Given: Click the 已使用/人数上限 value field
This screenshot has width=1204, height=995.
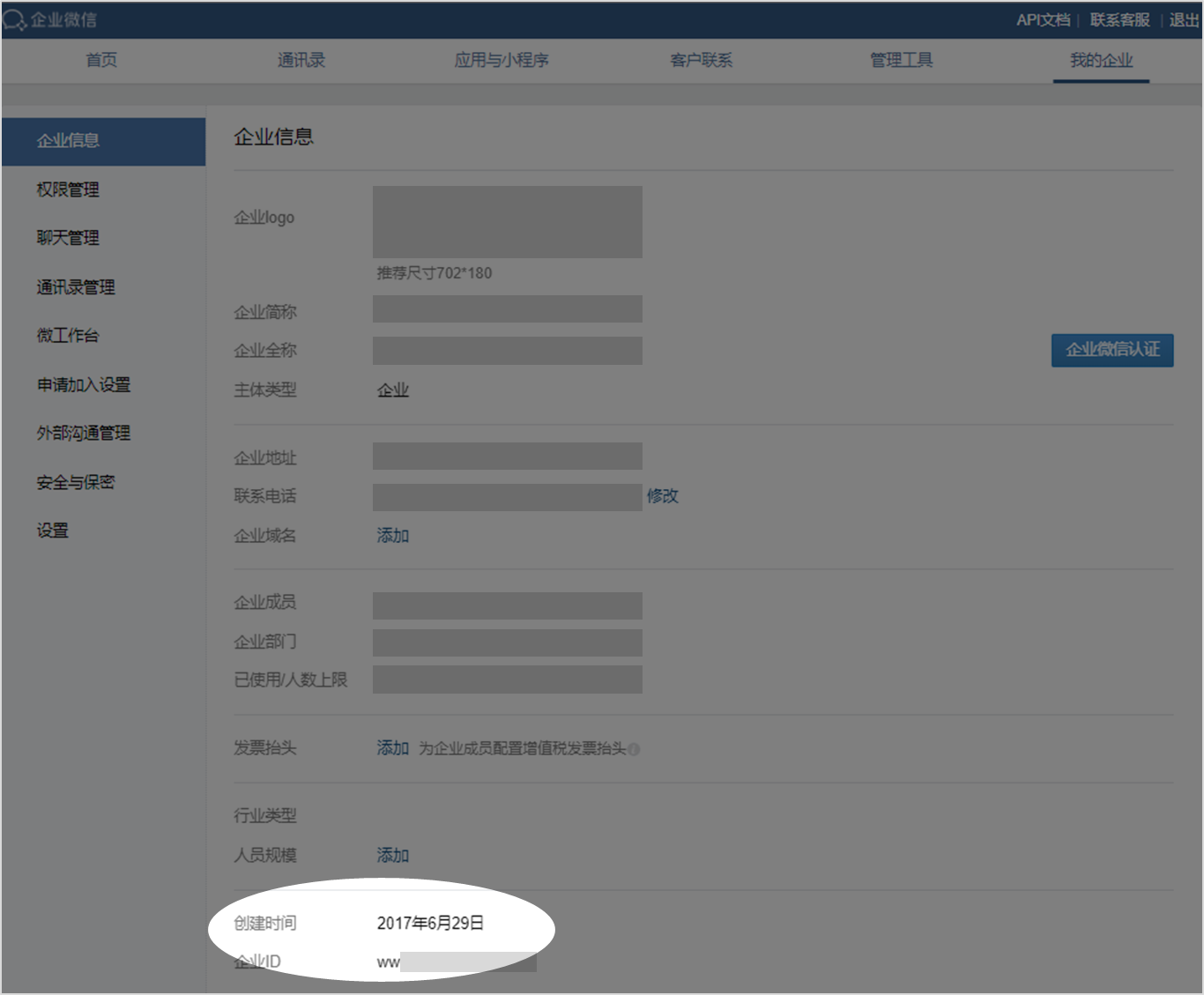Looking at the screenshot, I should [508, 679].
